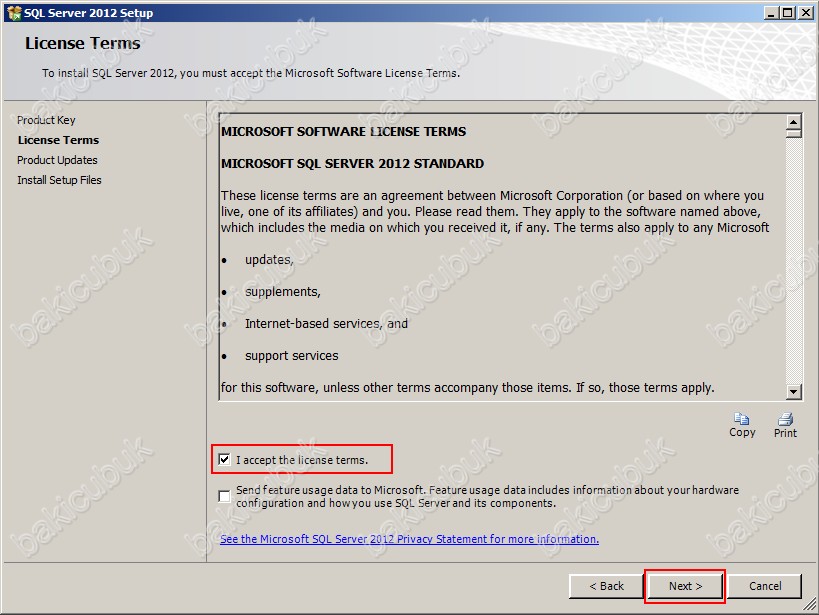Click the license text scroll up arrow
Screen dimensions: 819x615
point(793,122)
